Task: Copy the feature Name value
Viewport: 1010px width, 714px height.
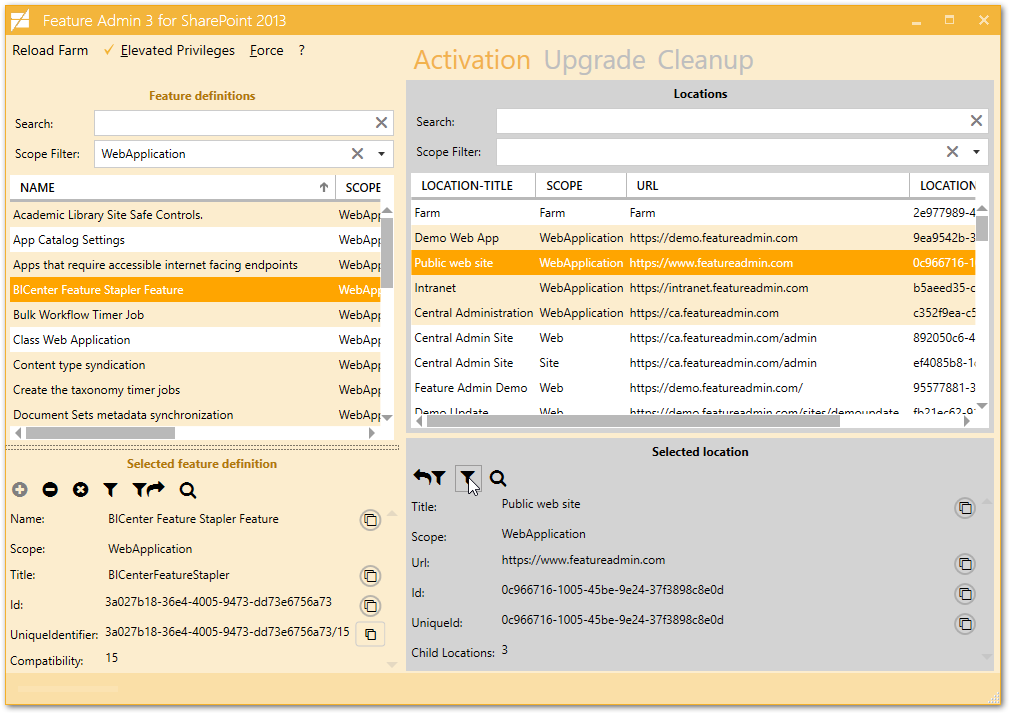Action: [370, 519]
